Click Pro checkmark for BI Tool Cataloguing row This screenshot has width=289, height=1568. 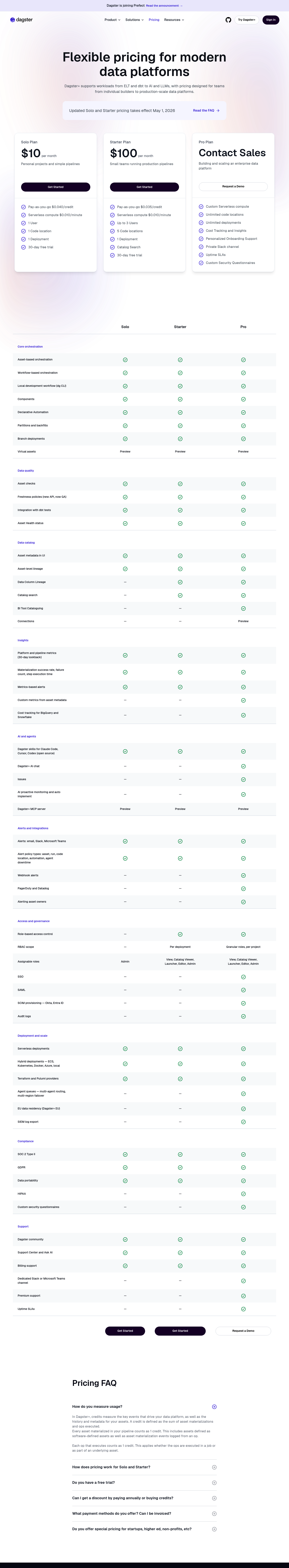(243, 609)
